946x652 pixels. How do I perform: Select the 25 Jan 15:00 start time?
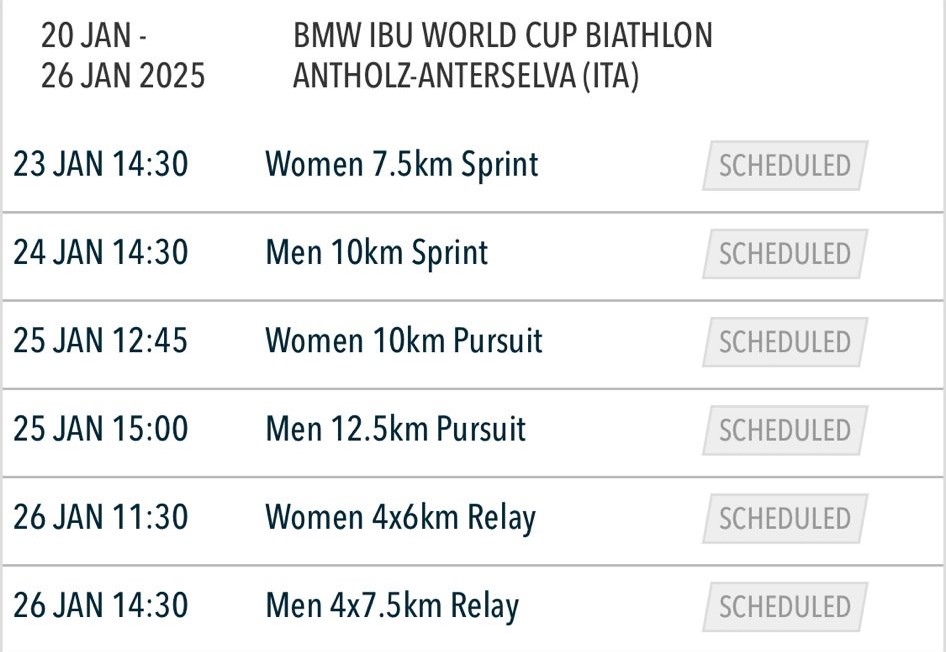[101, 428]
